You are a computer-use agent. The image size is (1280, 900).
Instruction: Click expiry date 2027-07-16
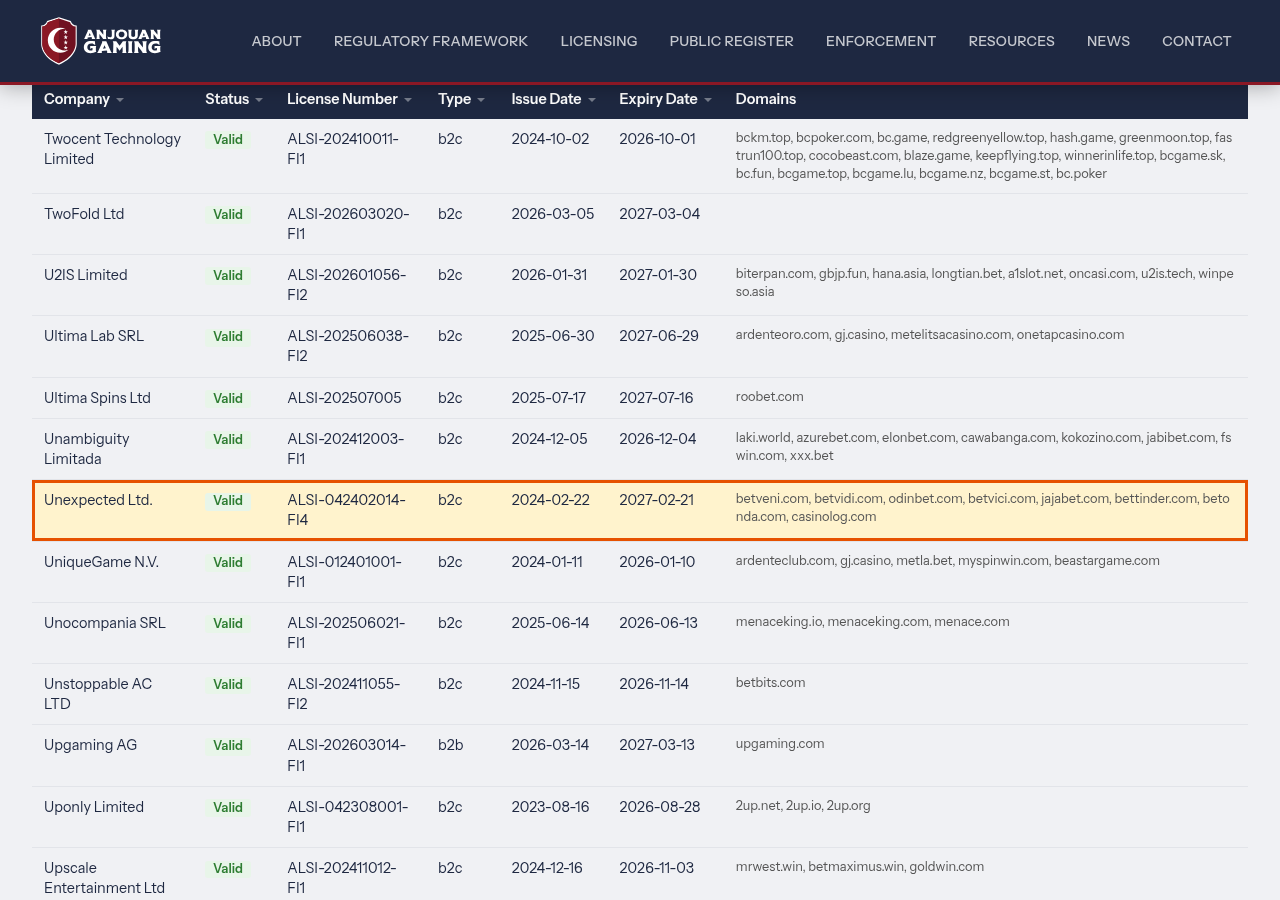[656, 398]
